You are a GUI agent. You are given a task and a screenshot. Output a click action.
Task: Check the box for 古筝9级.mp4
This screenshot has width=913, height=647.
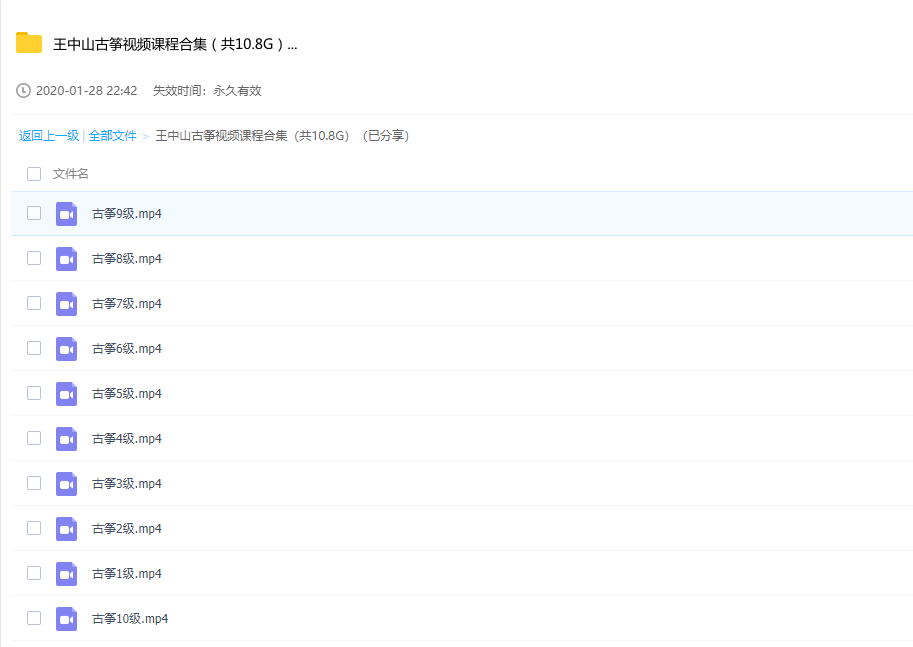pos(34,213)
